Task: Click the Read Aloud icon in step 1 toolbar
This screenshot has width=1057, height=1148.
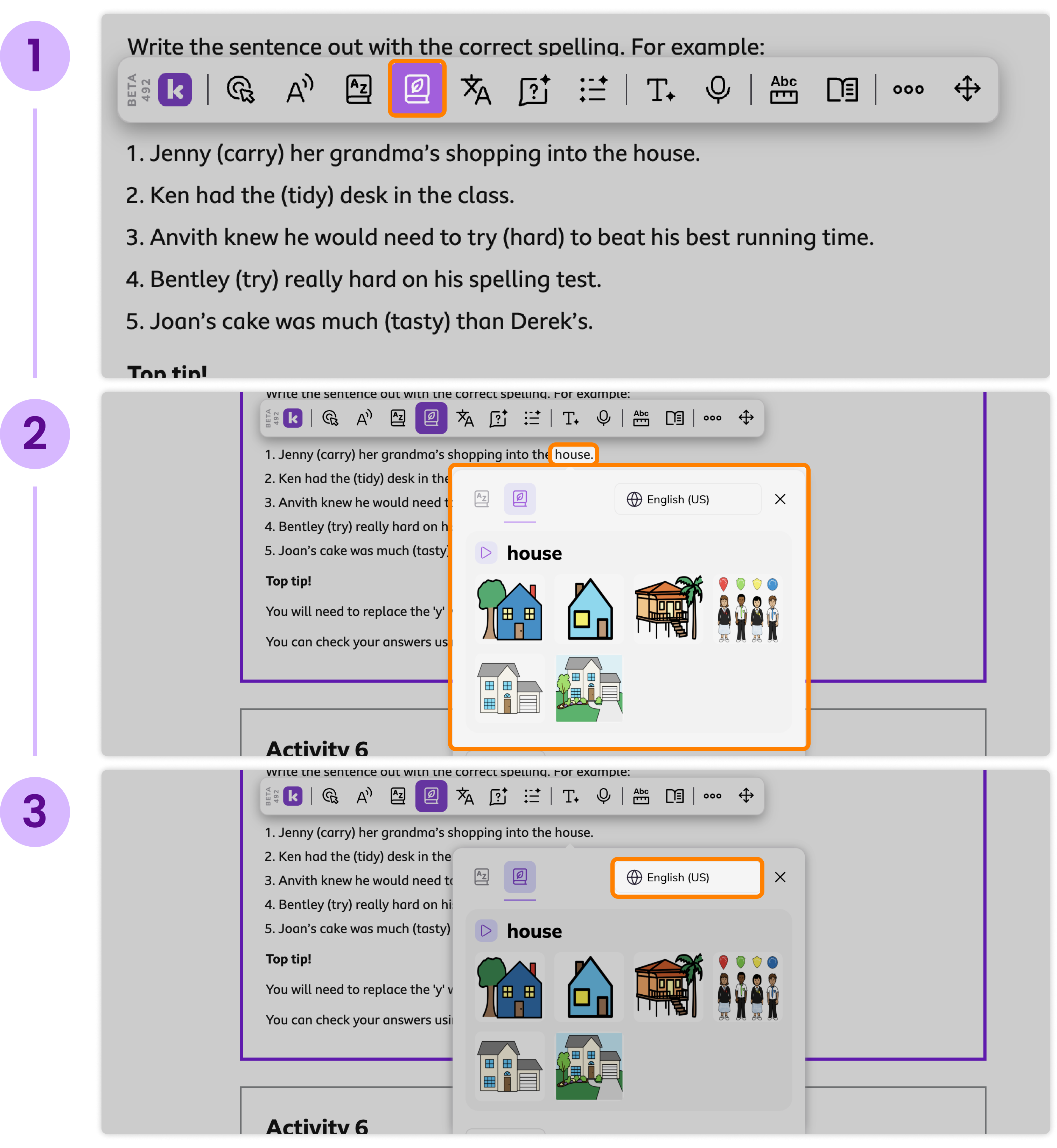Action: [300, 89]
